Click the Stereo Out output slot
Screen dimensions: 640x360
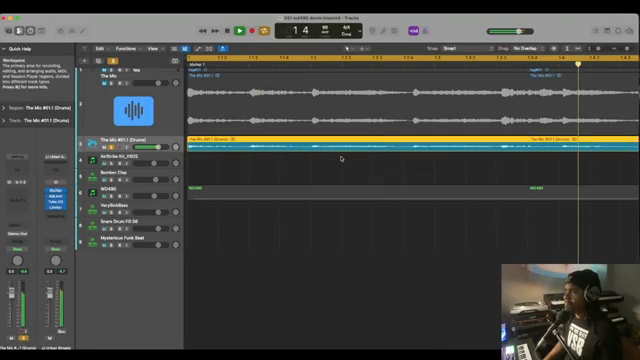coord(17,234)
